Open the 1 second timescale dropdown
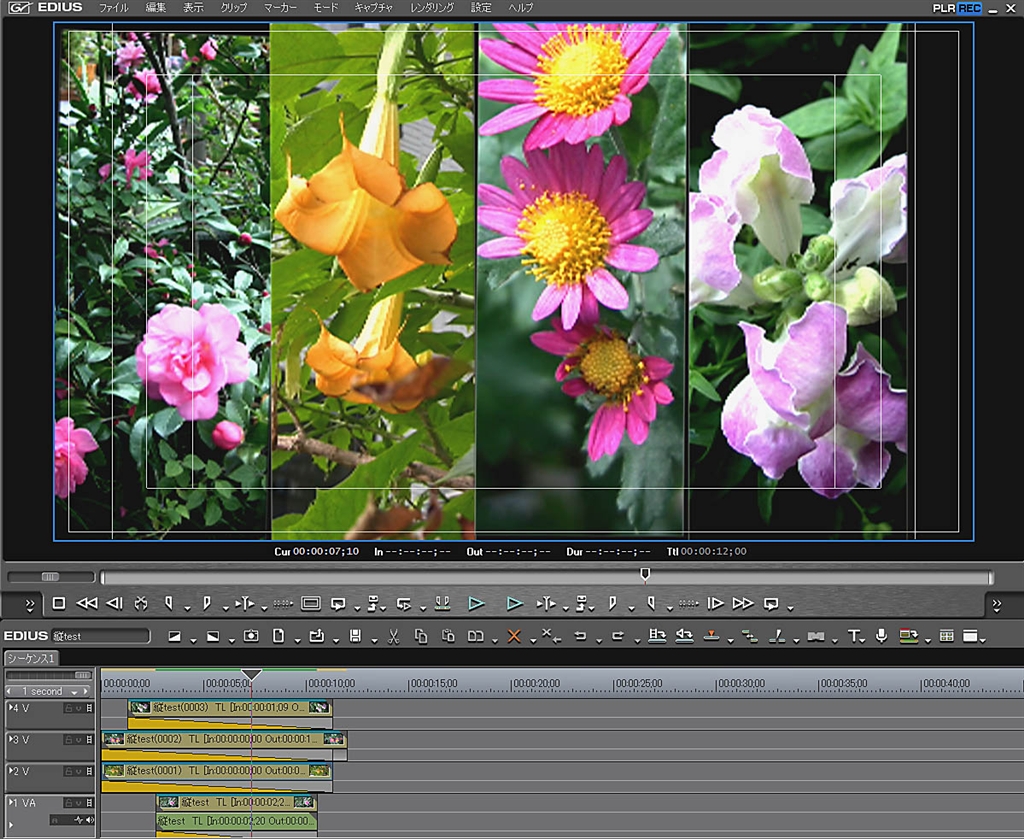 [x=47, y=691]
